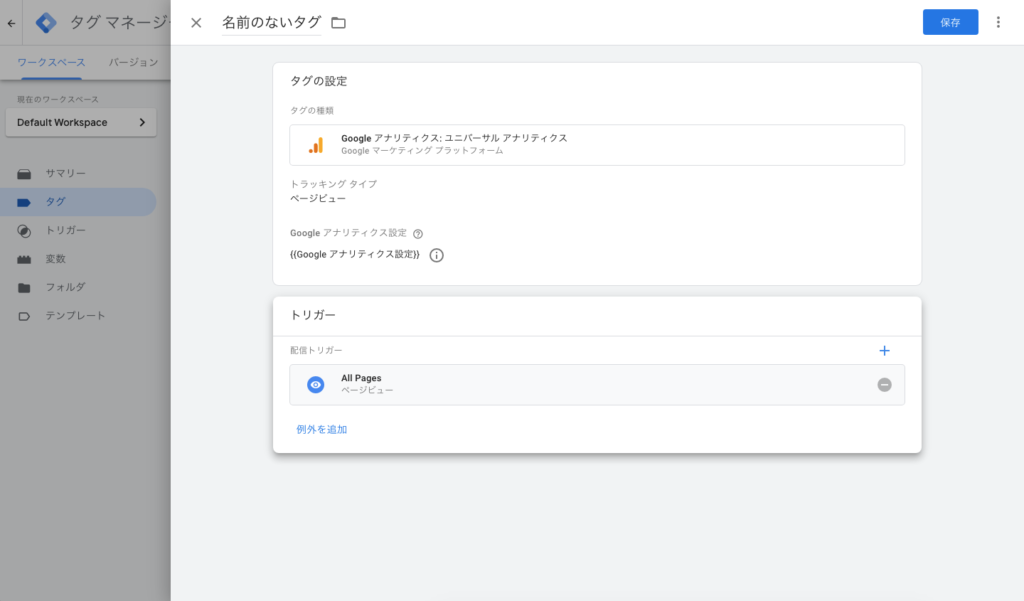This screenshot has width=1024, height=601.
Task: Open 変数 in the sidebar
Action: (x=56, y=259)
